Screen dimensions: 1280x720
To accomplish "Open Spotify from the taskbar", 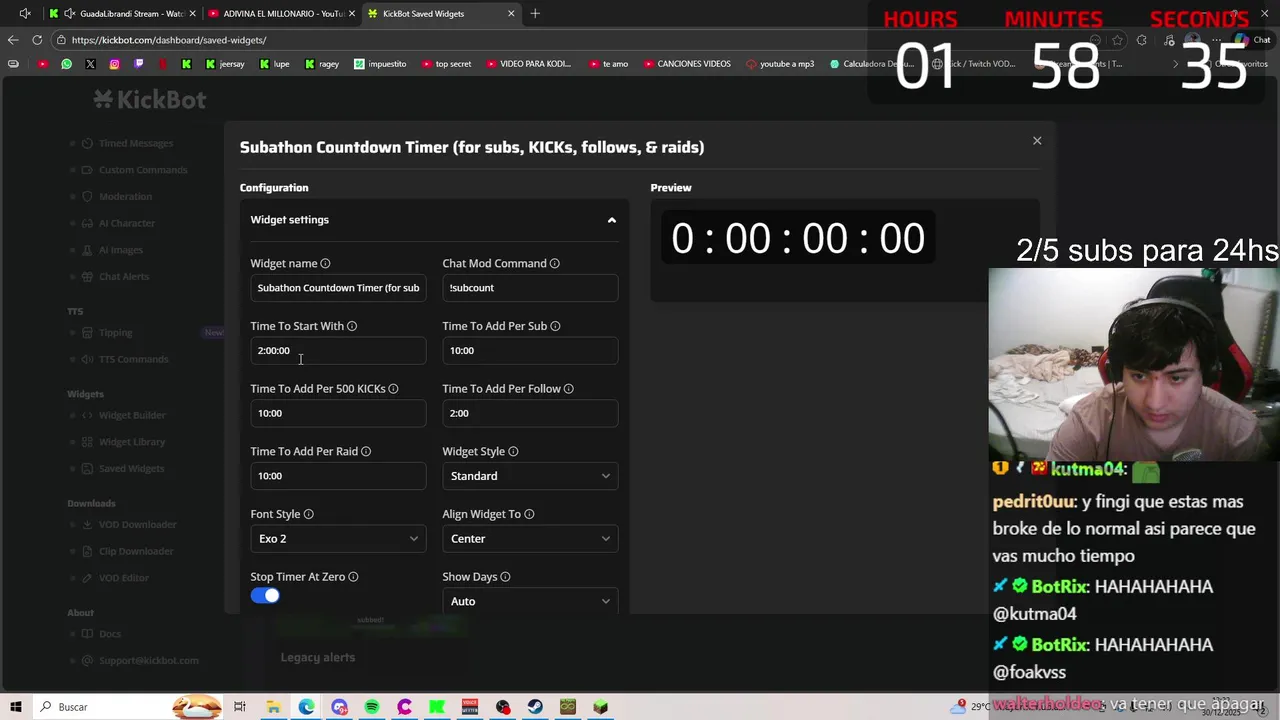I will tap(371, 707).
